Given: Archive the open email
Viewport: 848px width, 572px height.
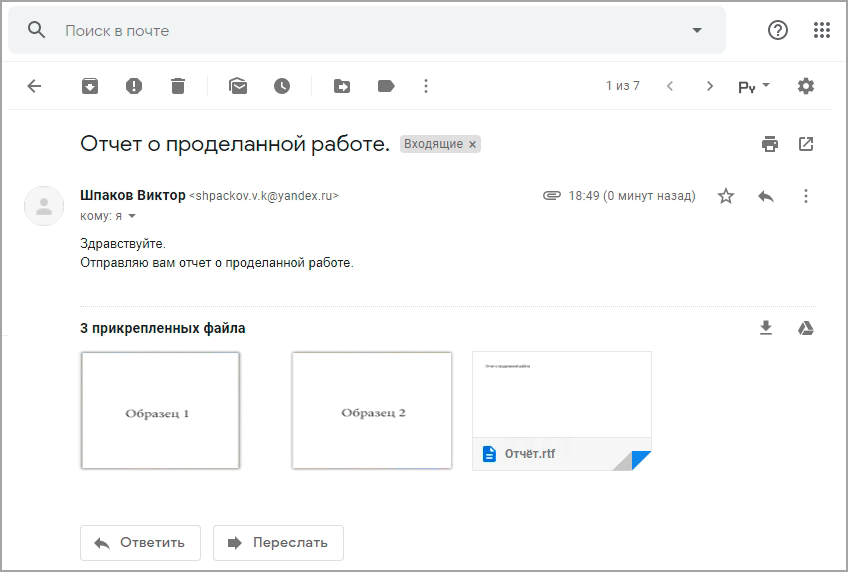Looking at the screenshot, I should (x=90, y=86).
